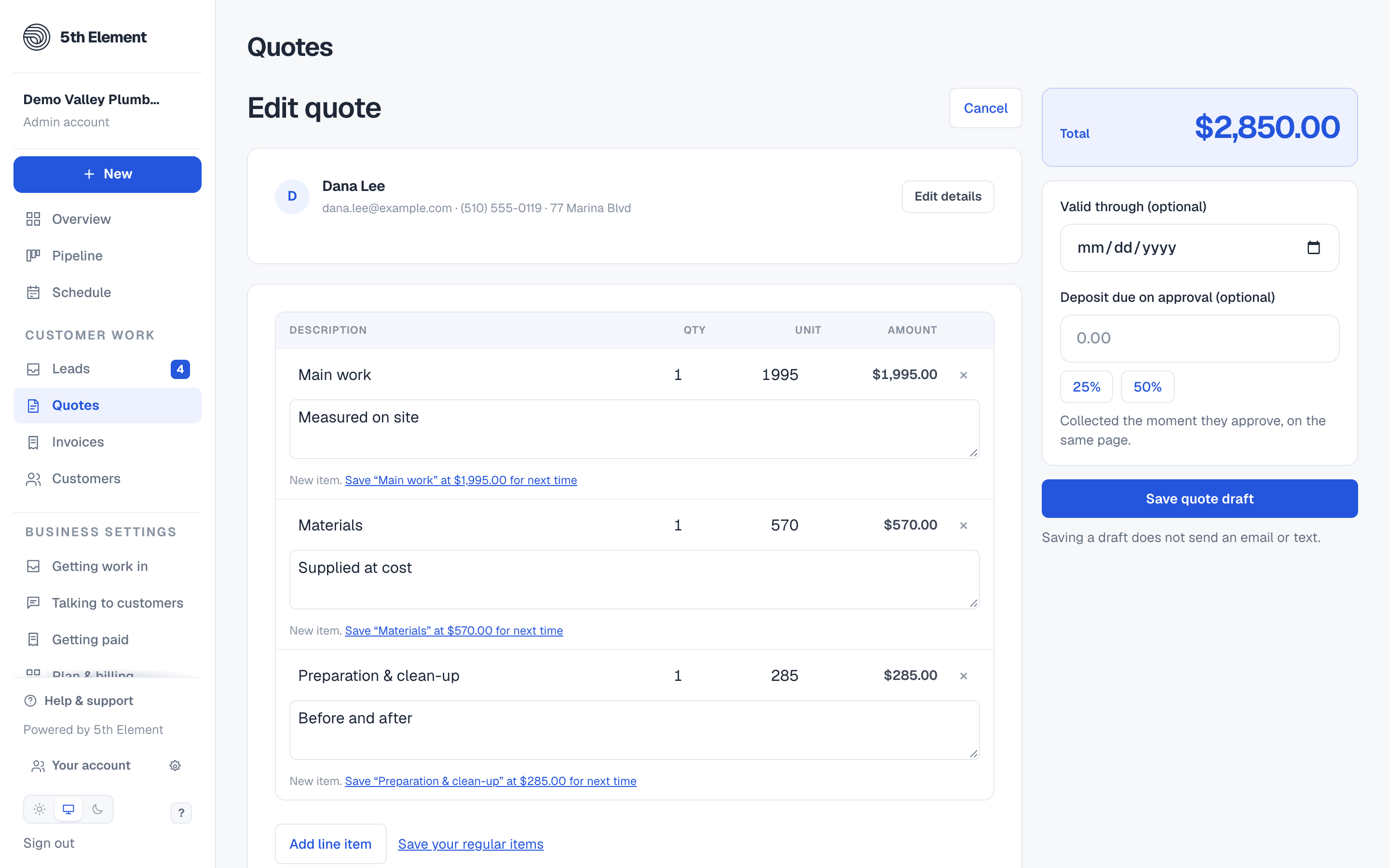Edit the Measured on site notes
The width and height of the screenshot is (1389, 868).
coord(634,429)
